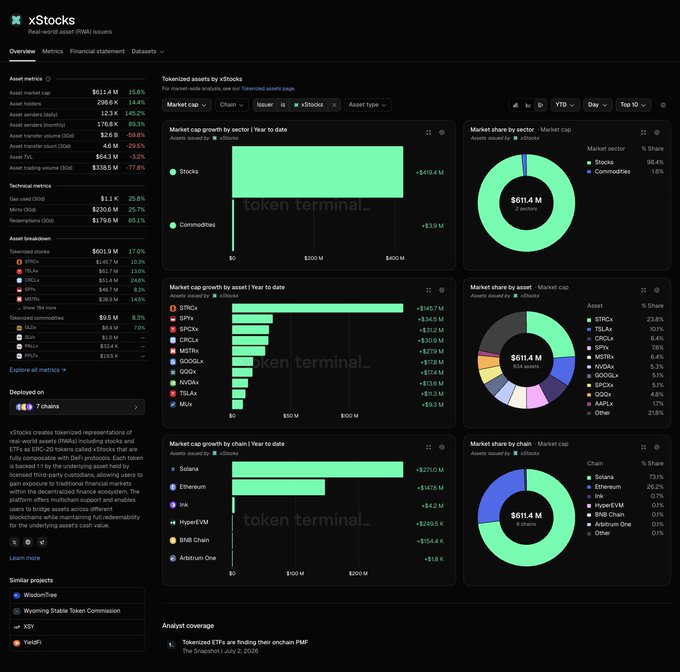
Task: Expand the Market share by sector chart
Action: pos(644,132)
